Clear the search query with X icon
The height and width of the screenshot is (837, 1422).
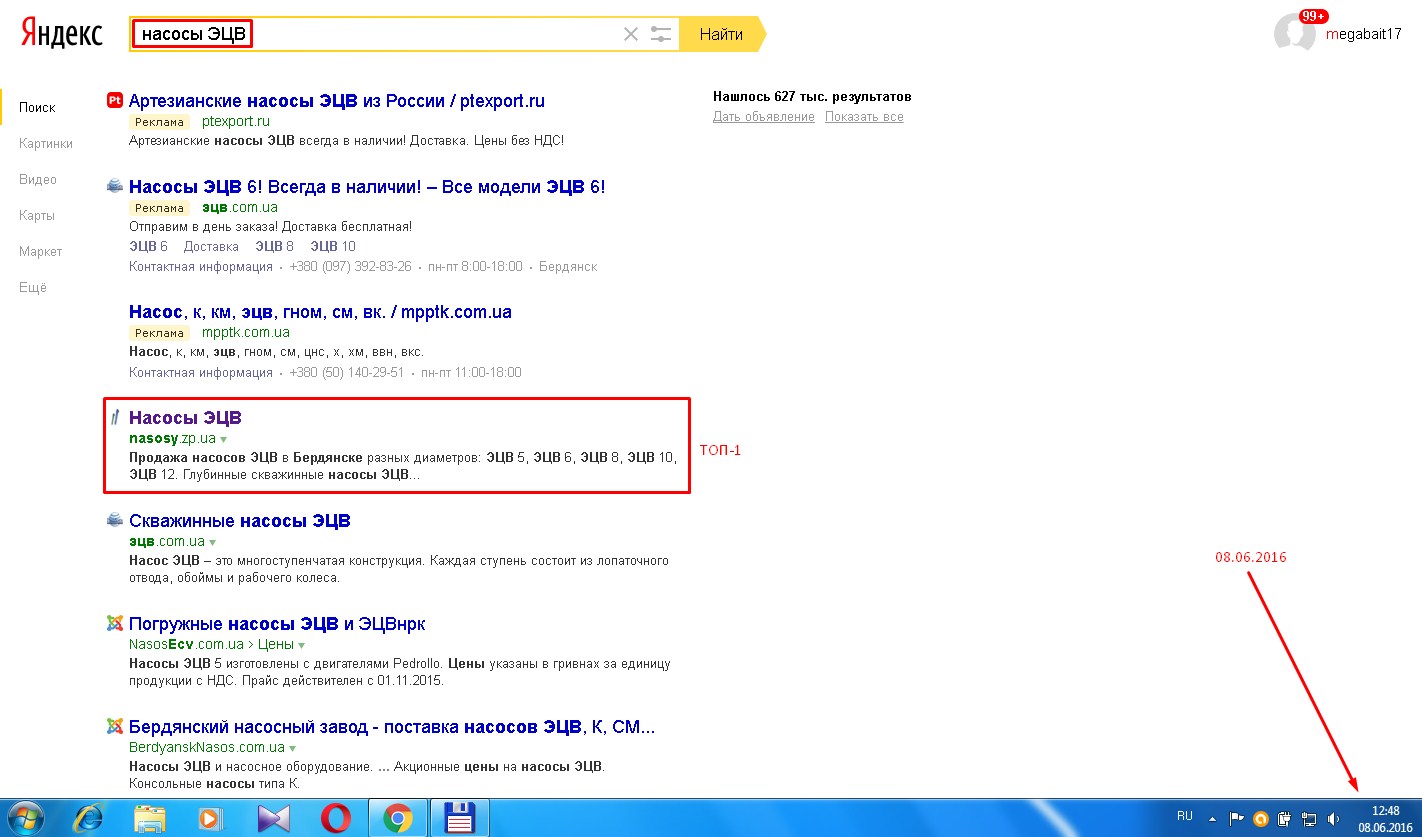pos(630,34)
